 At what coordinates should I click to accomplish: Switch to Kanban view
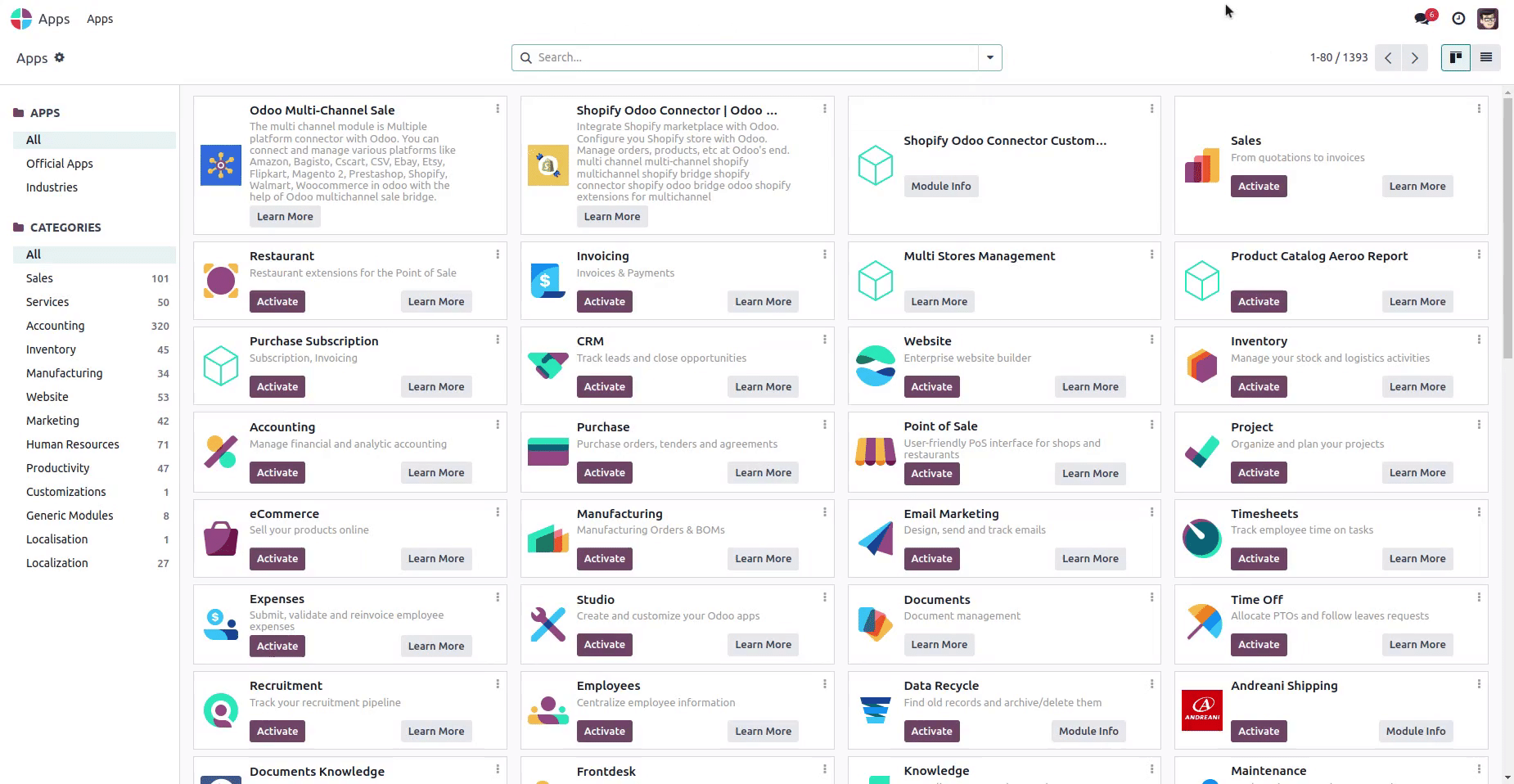pos(1455,57)
